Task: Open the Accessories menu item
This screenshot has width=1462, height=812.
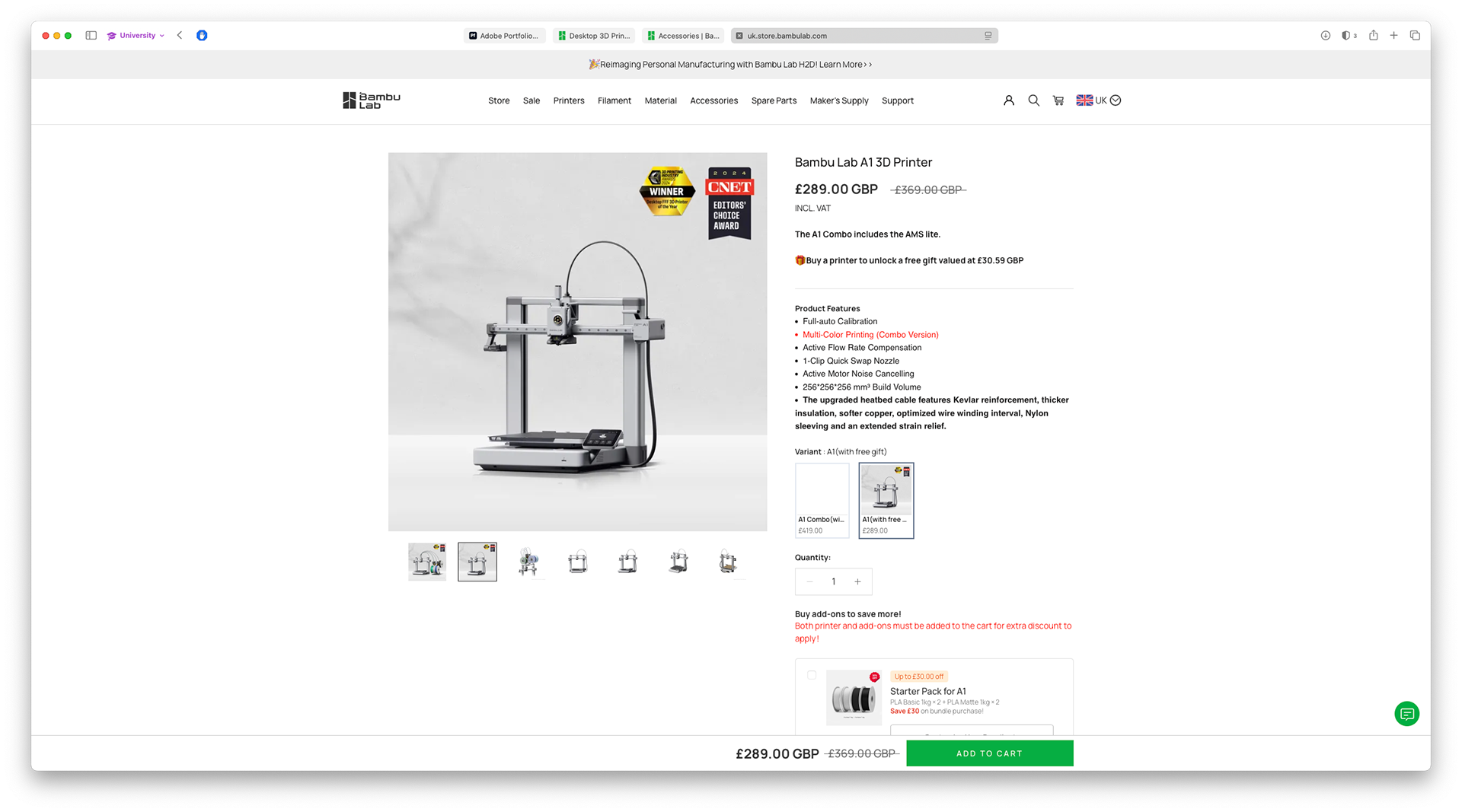Action: click(x=713, y=100)
